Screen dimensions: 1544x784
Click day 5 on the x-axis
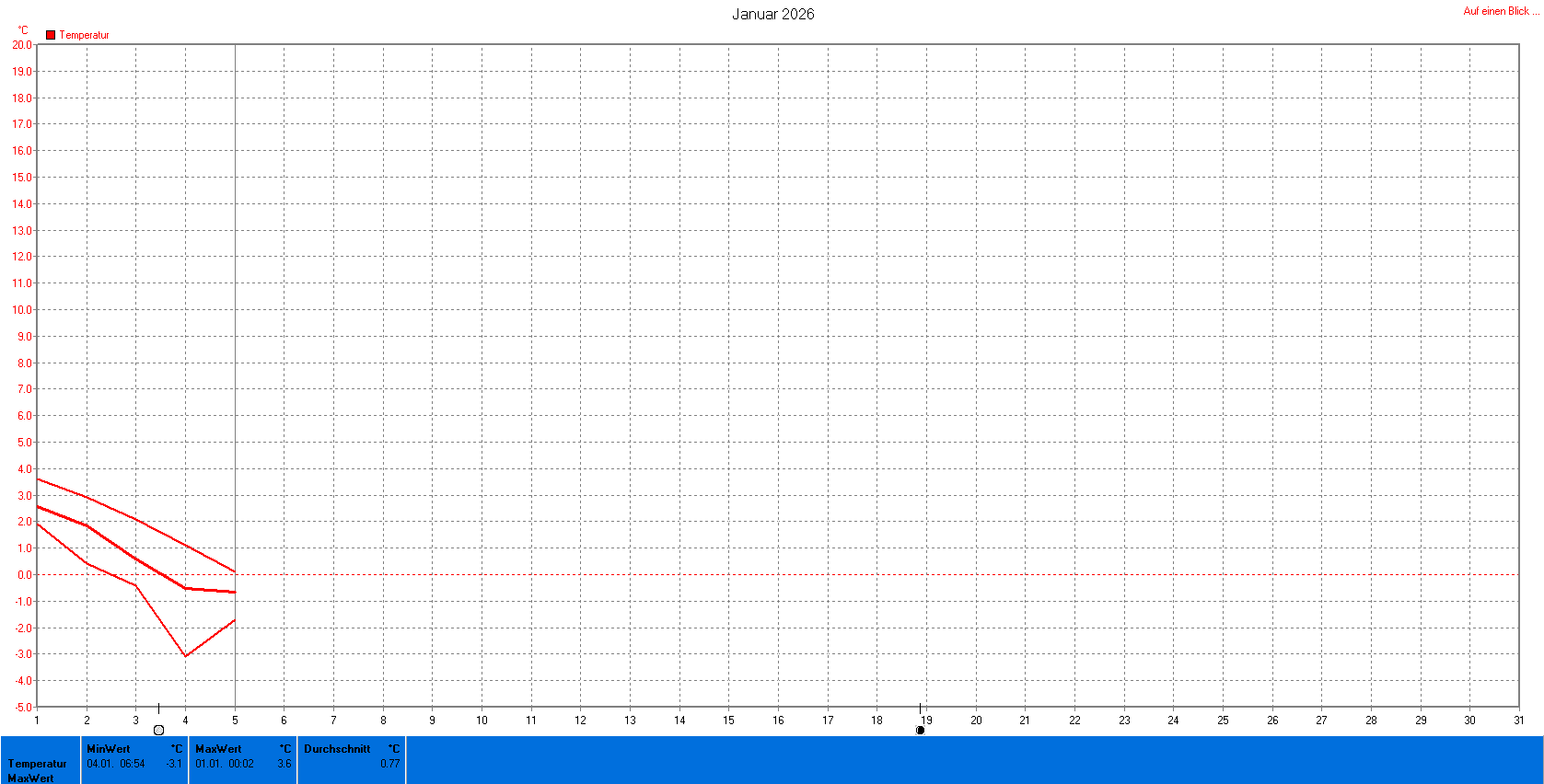[235, 721]
